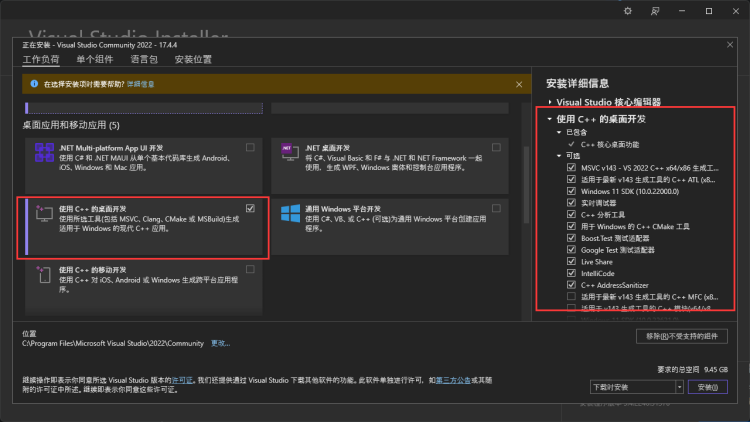This screenshot has width=750, height=422.
Task: Open the 许可证 license link
Action: coord(182,380)
